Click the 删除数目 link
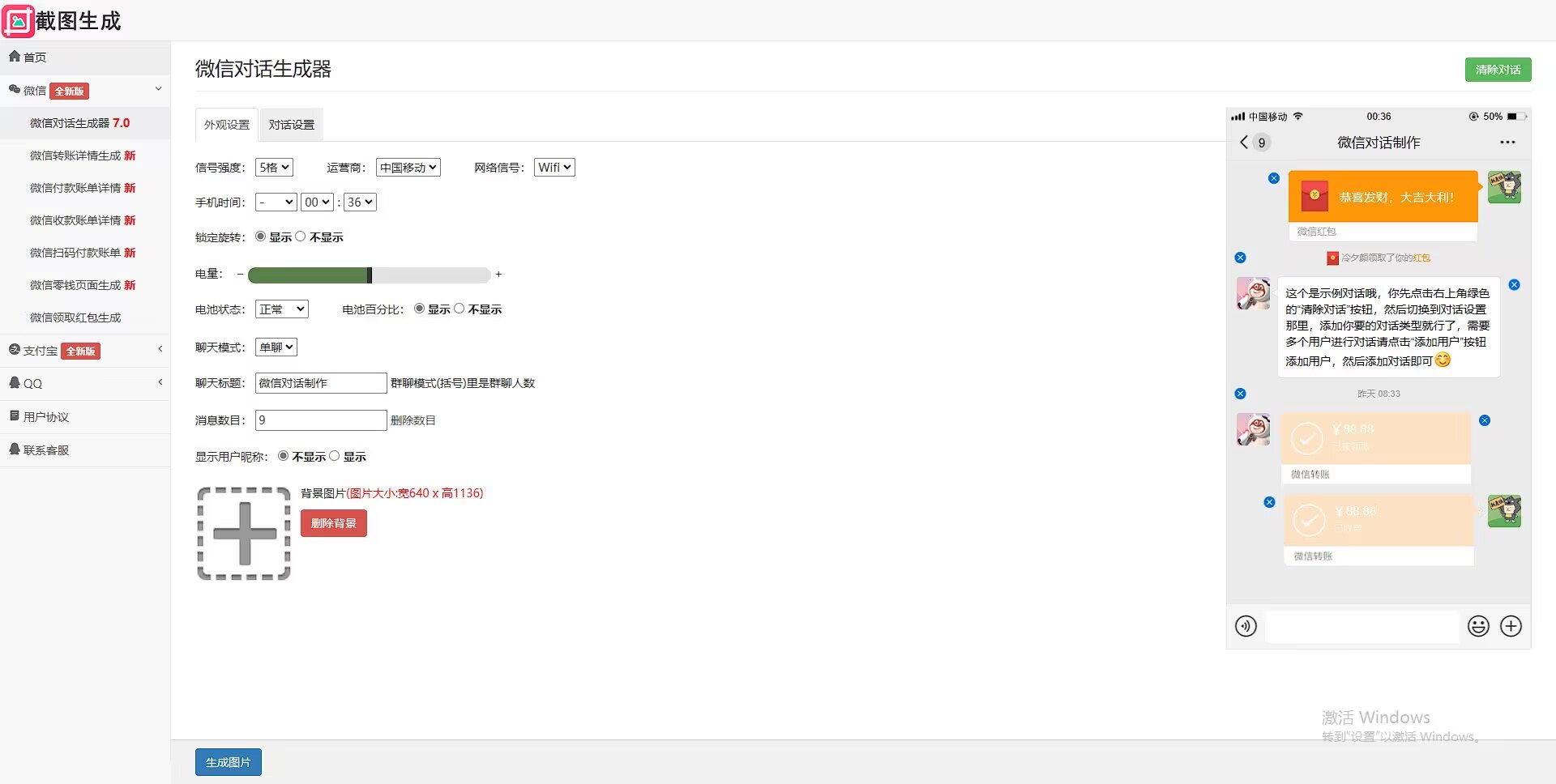The width and height of the screenshot is (1556, 784). 413,420
